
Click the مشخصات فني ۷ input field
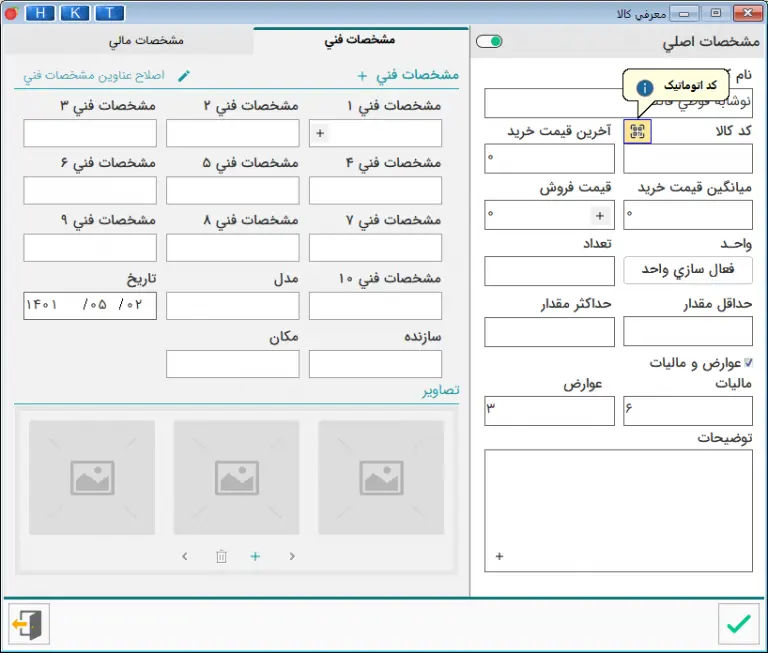coord(375,247)
